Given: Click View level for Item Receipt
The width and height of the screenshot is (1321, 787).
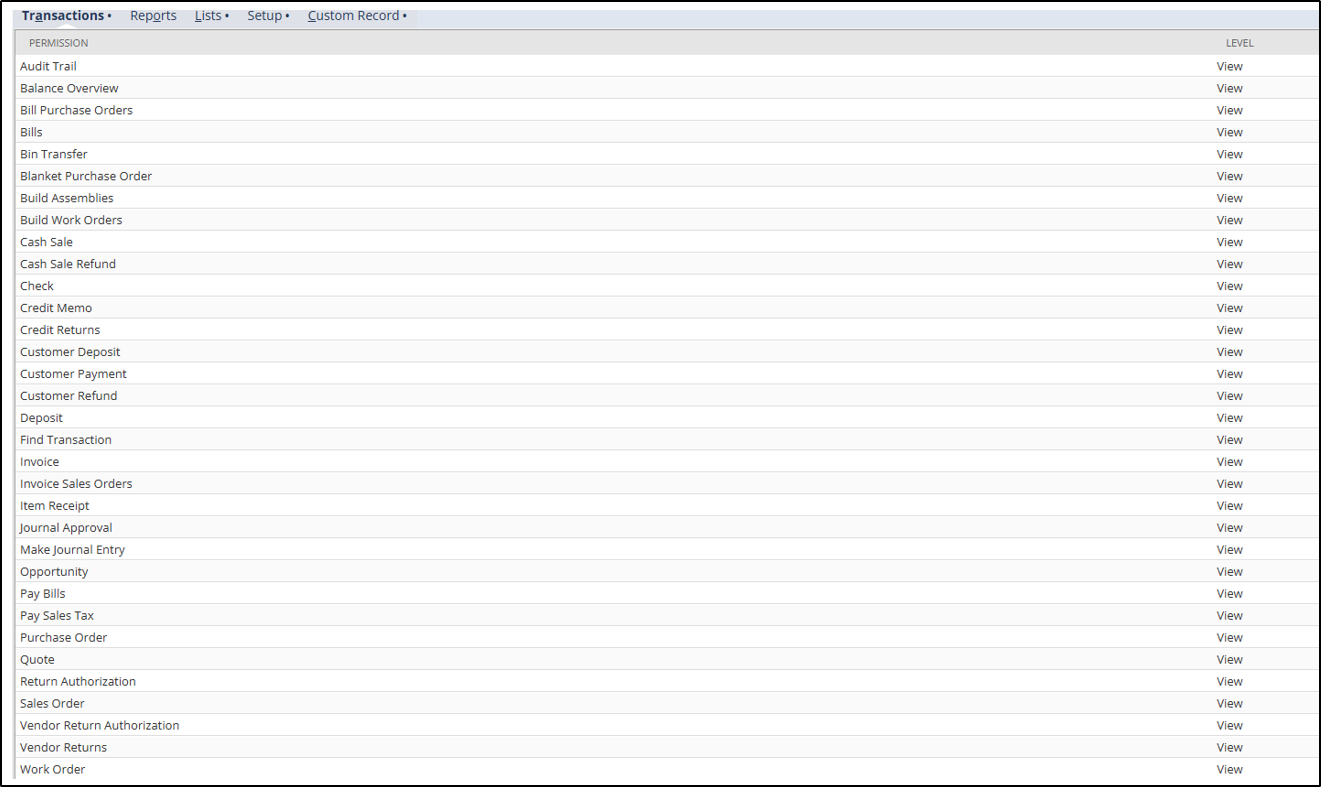Looking at the screenshot, I should coord(1229,506).
